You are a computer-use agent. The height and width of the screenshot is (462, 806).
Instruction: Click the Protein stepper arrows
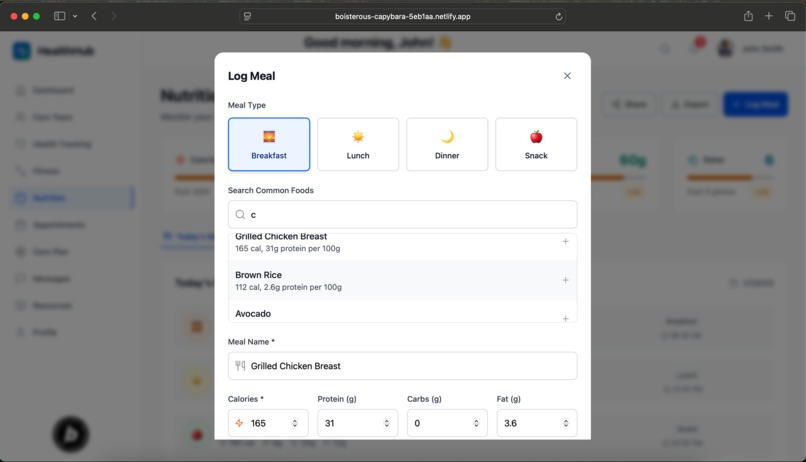click(x=387, y=423)
